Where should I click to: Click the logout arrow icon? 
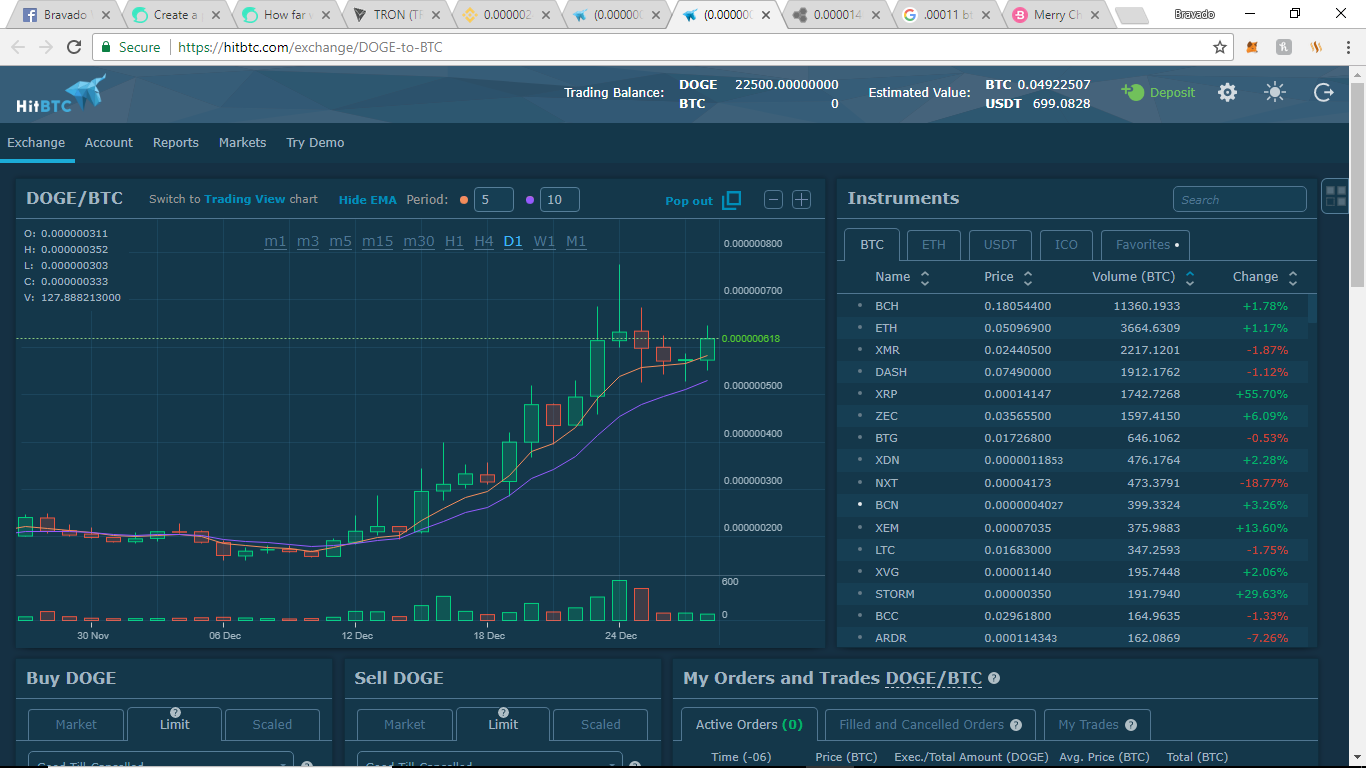pos(1324,92)
